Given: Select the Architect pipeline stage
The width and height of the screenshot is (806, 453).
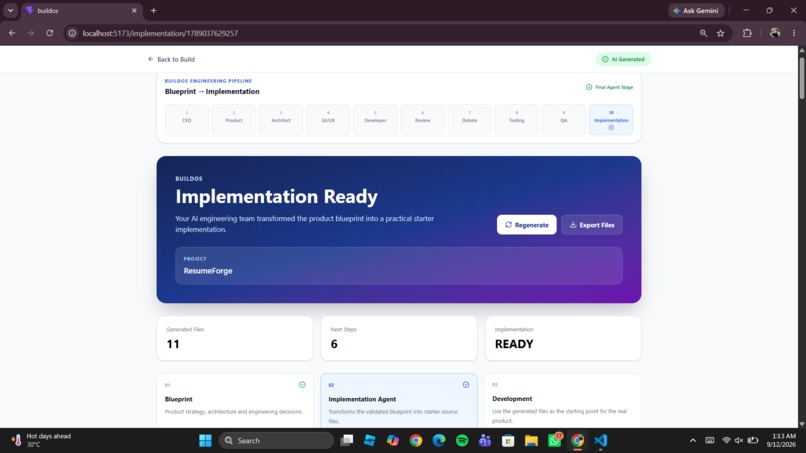Looking at the screenshot, I should click(281, 119).
